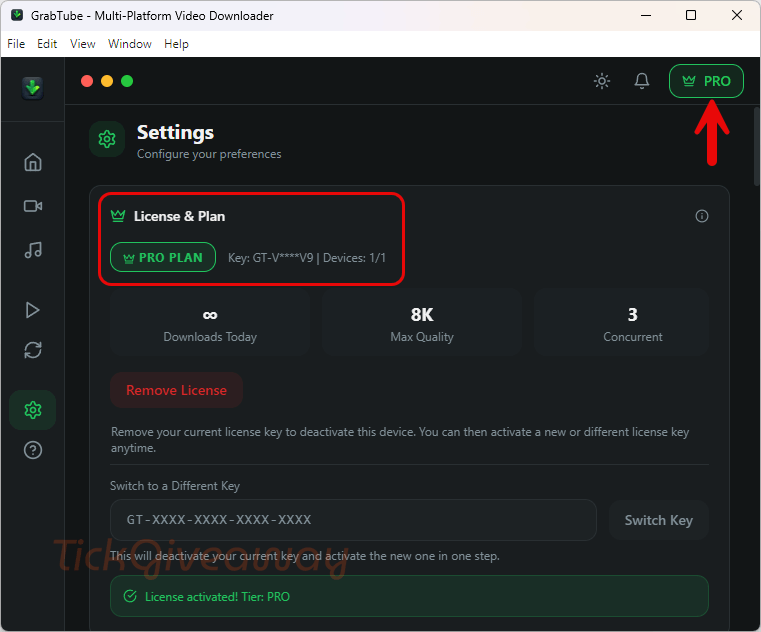The width and height of the screenshot is (761, 632).
Task: Click the green PRO PLAN badge
Action: 163,257
